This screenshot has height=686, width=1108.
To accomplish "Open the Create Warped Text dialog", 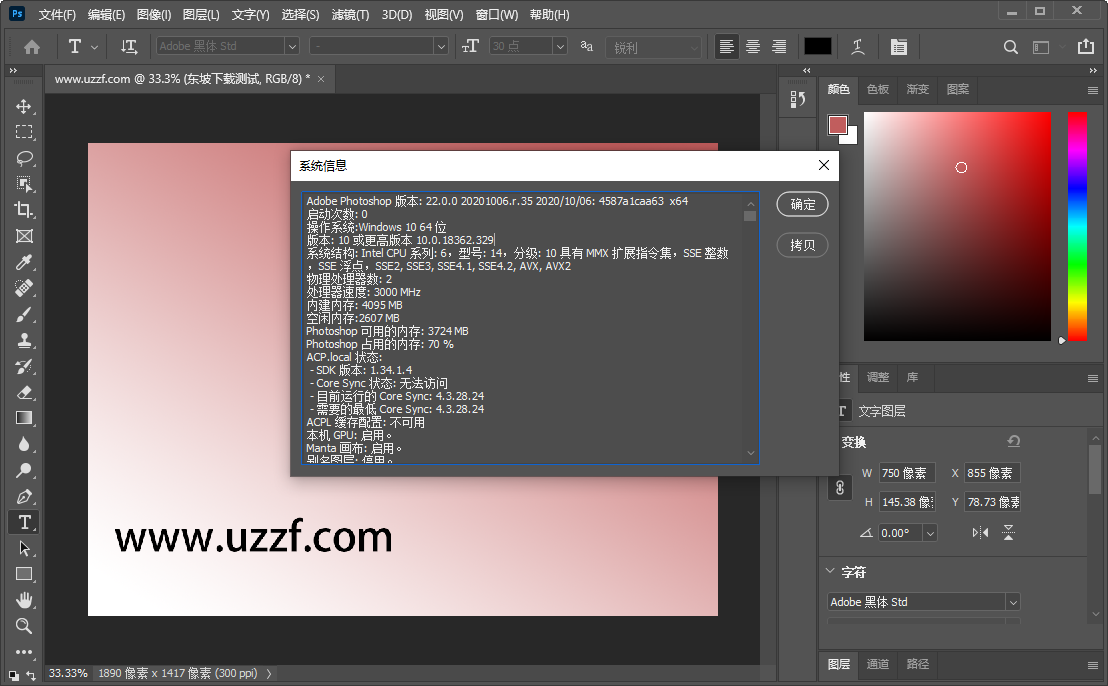I will tap(856, 46).
